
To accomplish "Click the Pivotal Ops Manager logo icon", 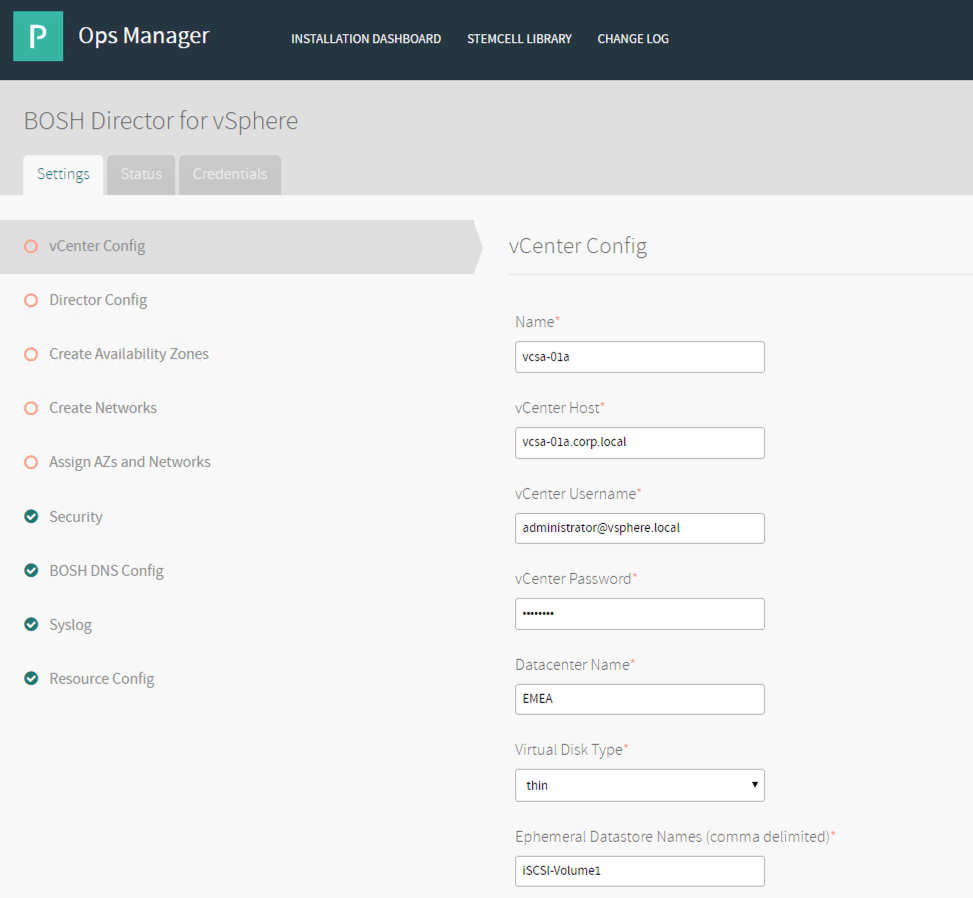I will [x=38, y=37].
